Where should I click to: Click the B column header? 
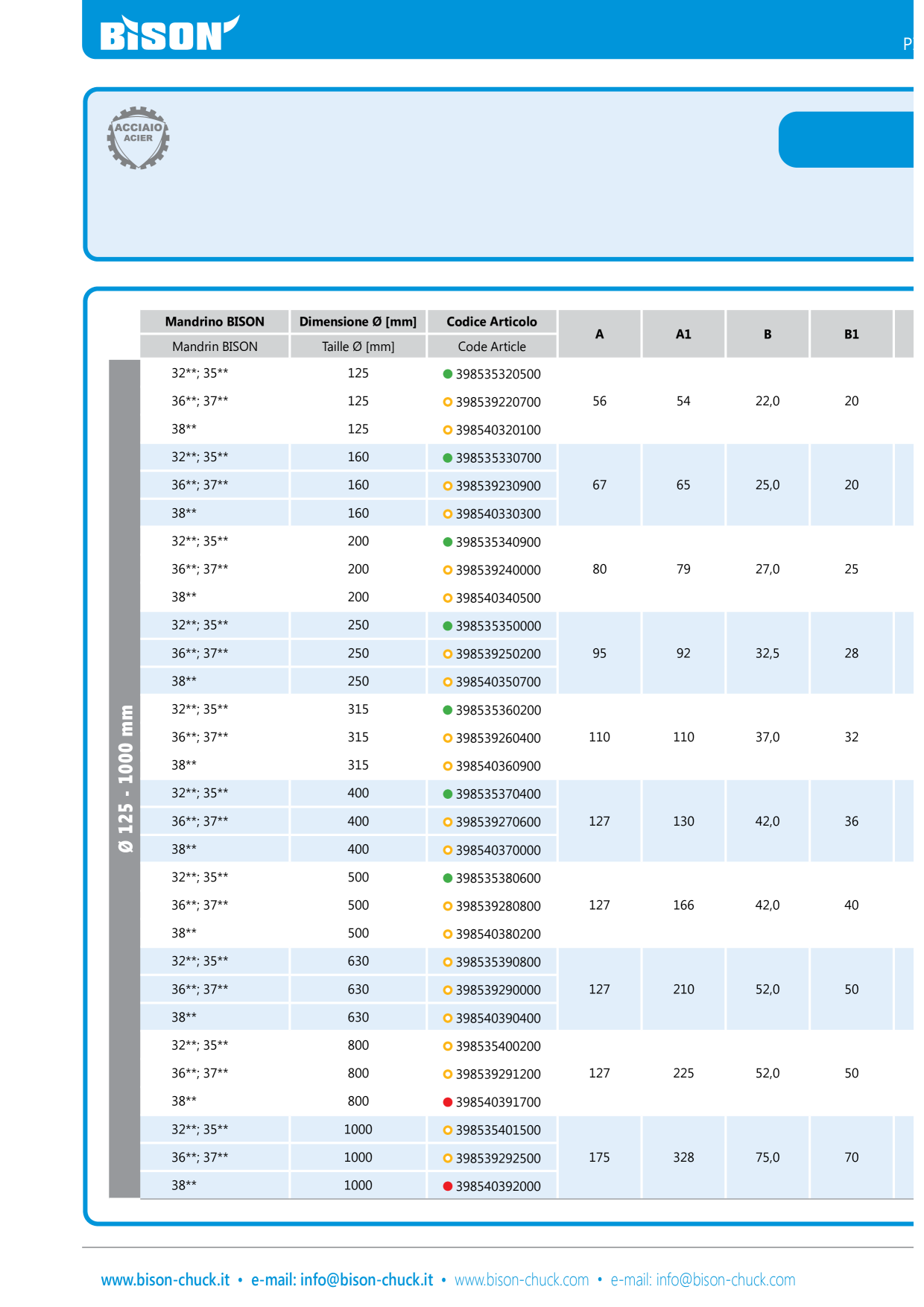pos(768,334)
